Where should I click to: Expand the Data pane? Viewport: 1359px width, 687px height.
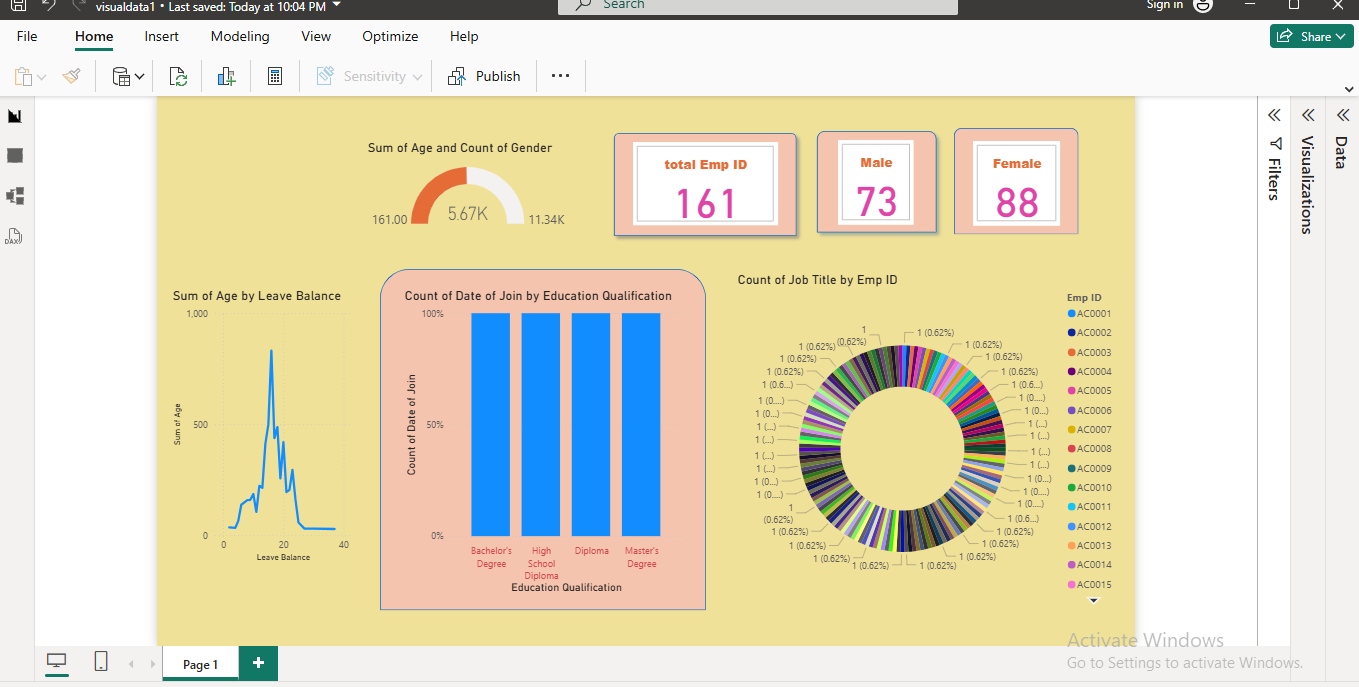1341,115
